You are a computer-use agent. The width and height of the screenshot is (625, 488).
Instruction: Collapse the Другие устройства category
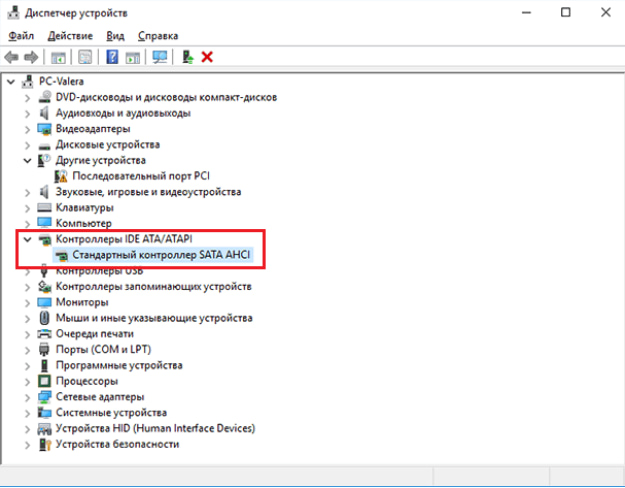click(x=27, y=160)
